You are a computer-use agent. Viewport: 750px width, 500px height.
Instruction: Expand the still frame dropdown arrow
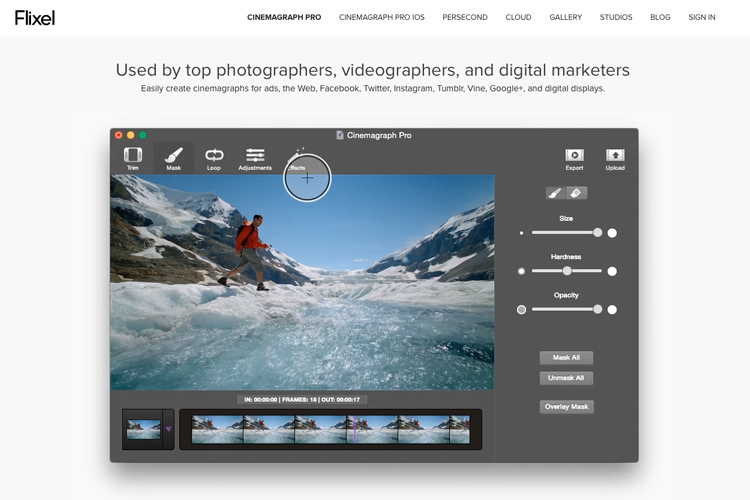click(x=168, y=429)
